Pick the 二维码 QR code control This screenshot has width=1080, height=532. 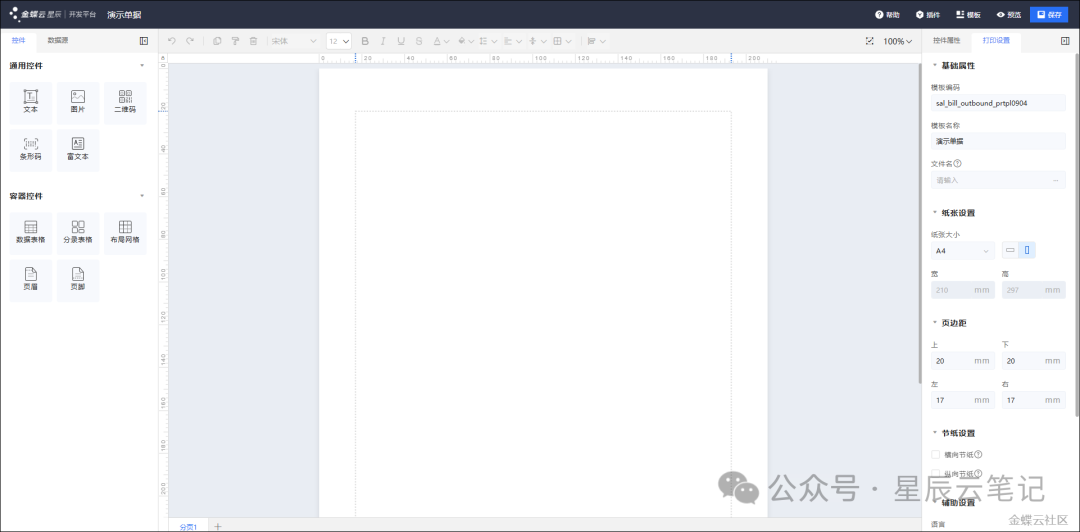[x=125, y=102]
